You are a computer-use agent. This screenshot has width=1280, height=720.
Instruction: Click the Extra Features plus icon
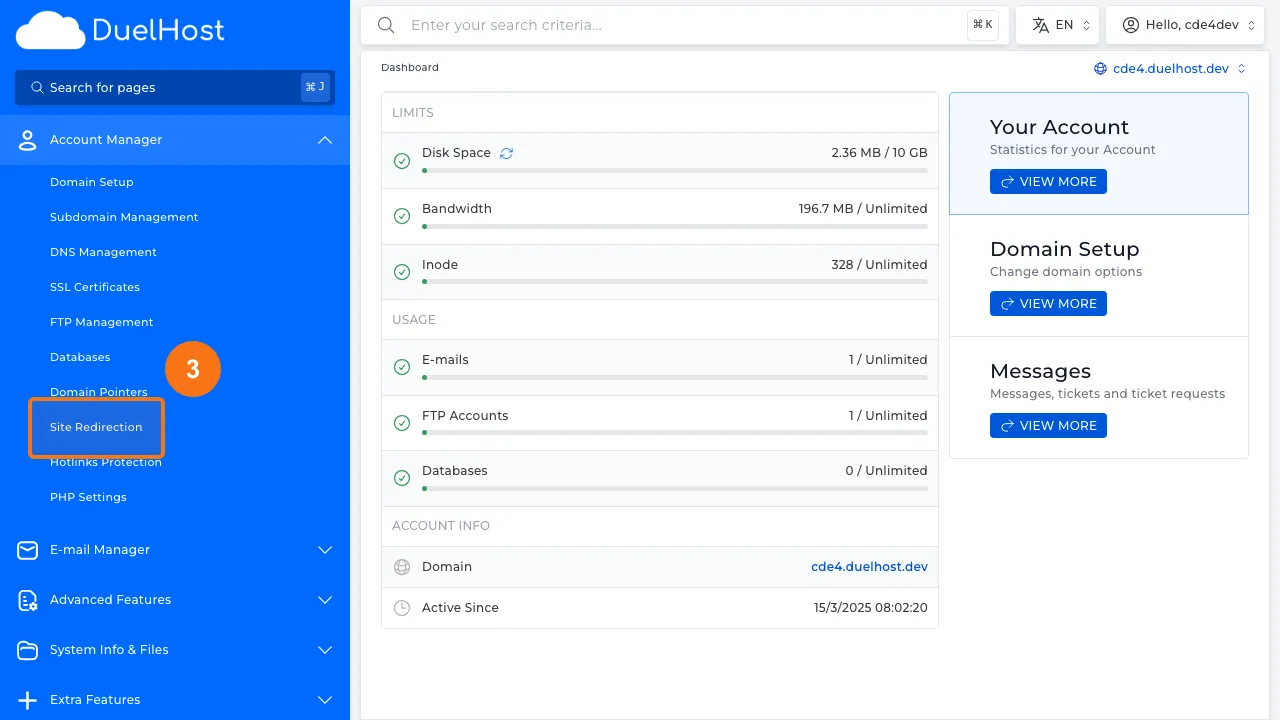coord(27,699)
